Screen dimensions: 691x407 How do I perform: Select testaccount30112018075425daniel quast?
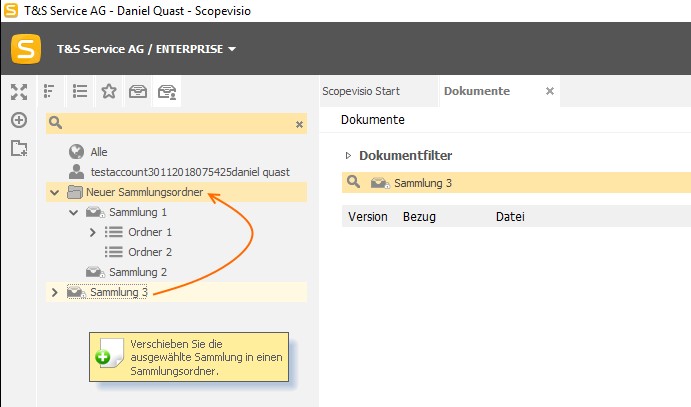(x=190, y=172)
